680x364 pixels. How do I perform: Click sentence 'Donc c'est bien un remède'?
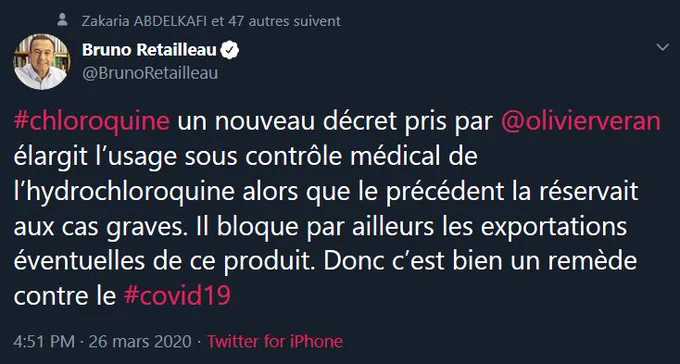[480, 262]
